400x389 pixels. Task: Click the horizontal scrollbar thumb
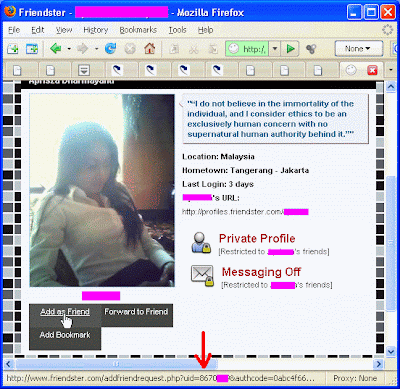click(x=116, y=364)
